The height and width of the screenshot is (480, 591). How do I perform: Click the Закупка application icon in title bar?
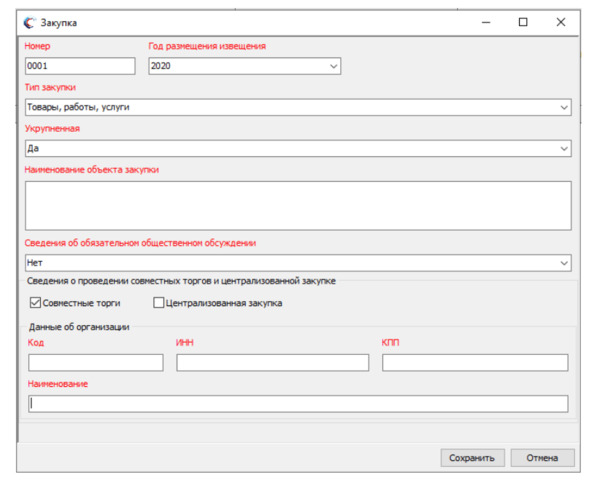(x=29, y=23)
